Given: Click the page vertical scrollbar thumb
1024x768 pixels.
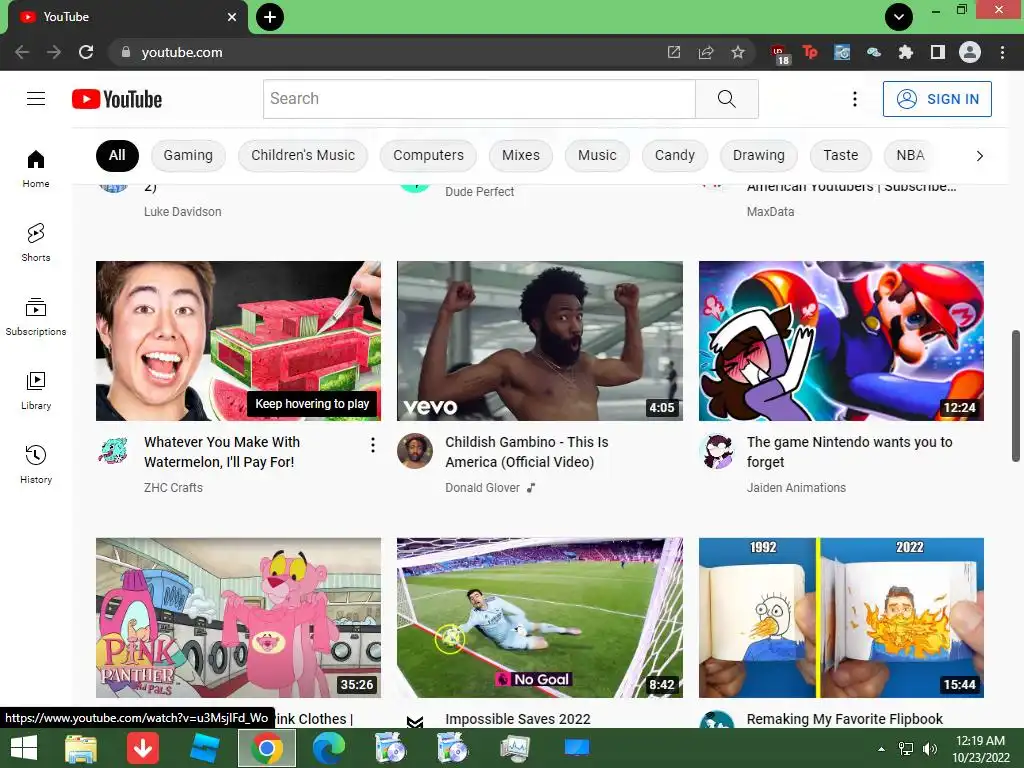Looking at the screenshot, I should (1016, 396).
